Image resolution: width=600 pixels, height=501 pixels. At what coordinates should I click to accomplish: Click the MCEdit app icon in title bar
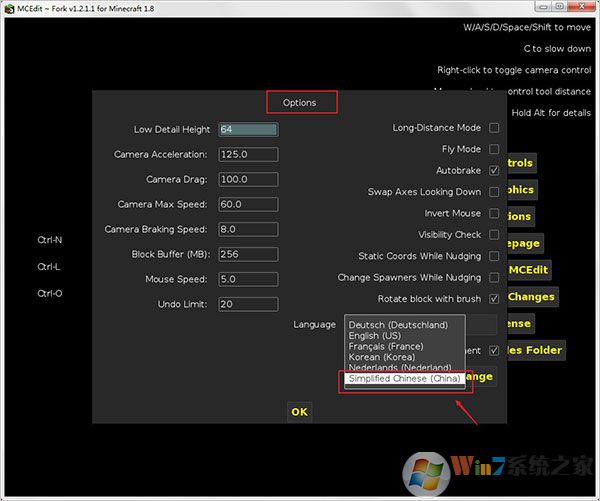9,7
